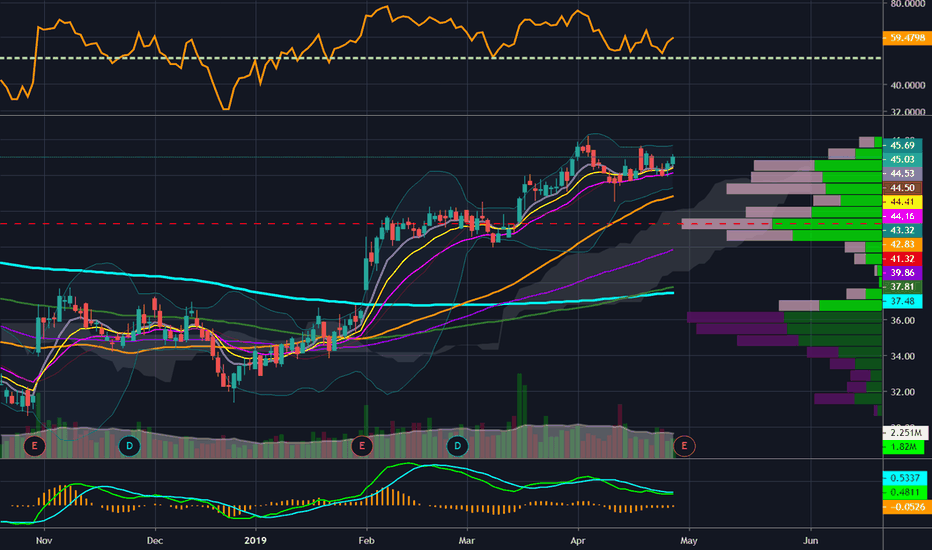Screen dimensions: 932x550
Task: Click the 40.0000 RSI scale tick
Action: coord(908,85)
